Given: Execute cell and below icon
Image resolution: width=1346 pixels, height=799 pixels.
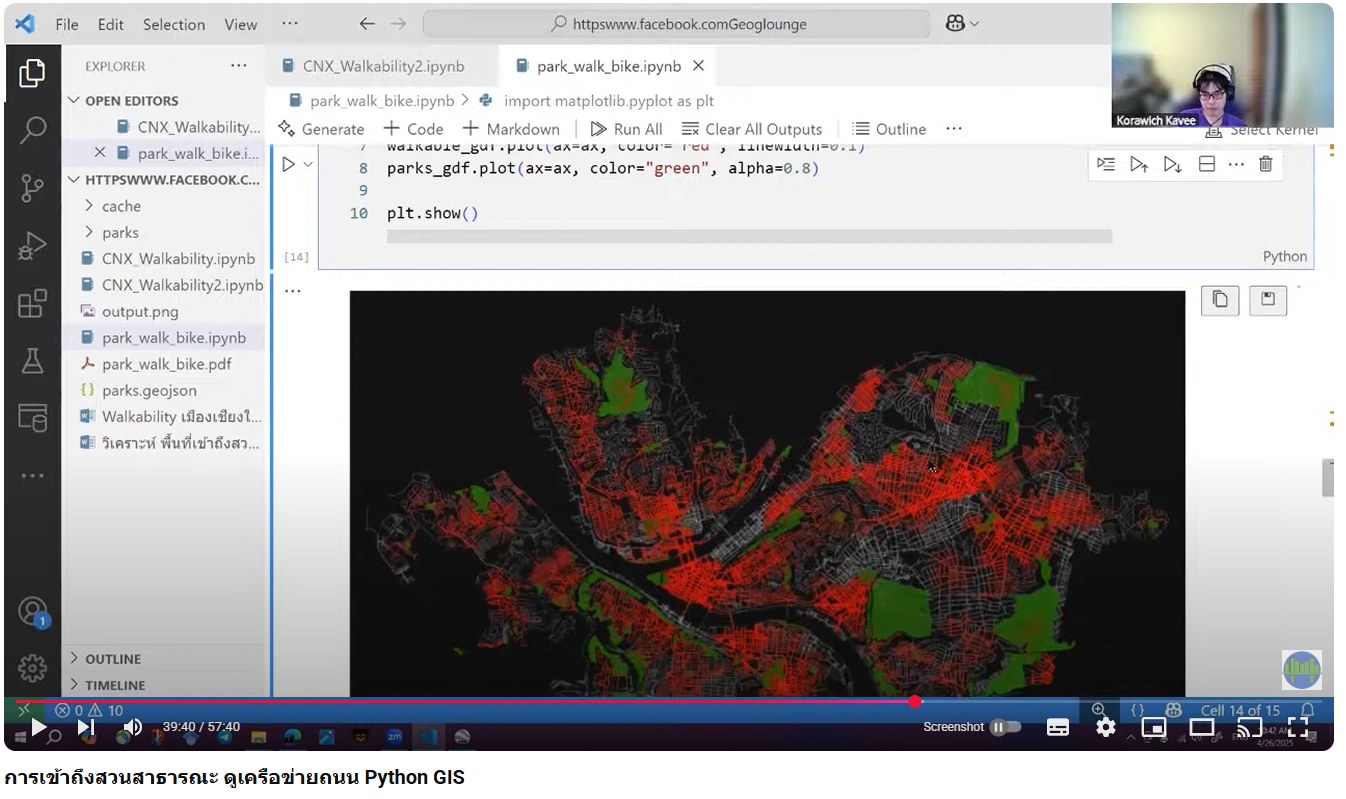Looking at the screenshot, I should (x=1173, y=164).
